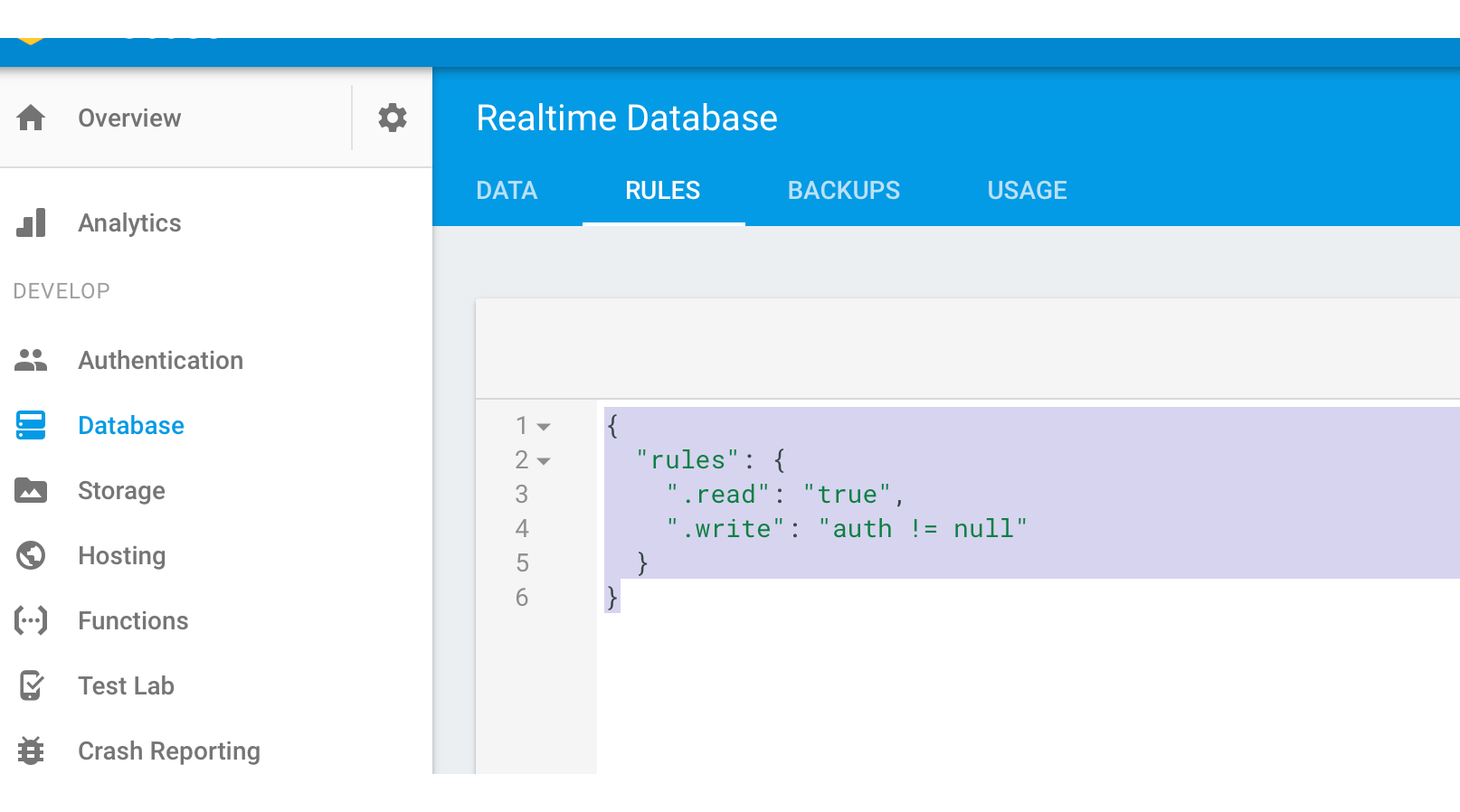
Task: Click the Analytics bar chart icon
Action: 31,222
